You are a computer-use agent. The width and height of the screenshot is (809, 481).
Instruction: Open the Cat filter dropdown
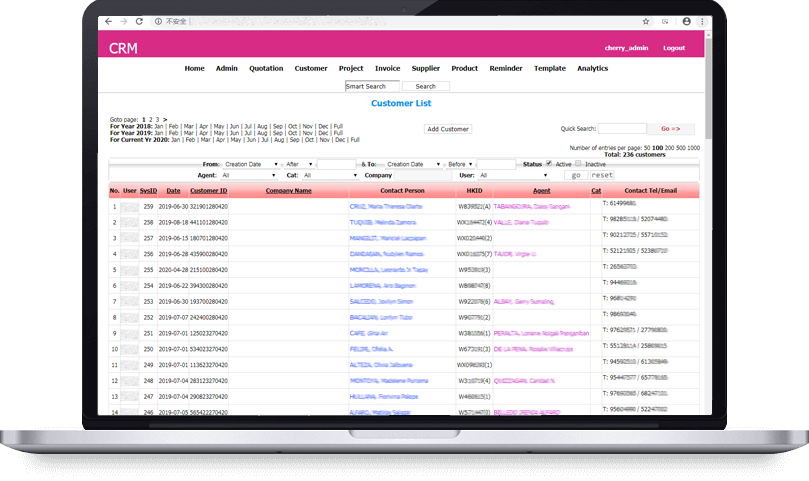(x=329, y=175)
